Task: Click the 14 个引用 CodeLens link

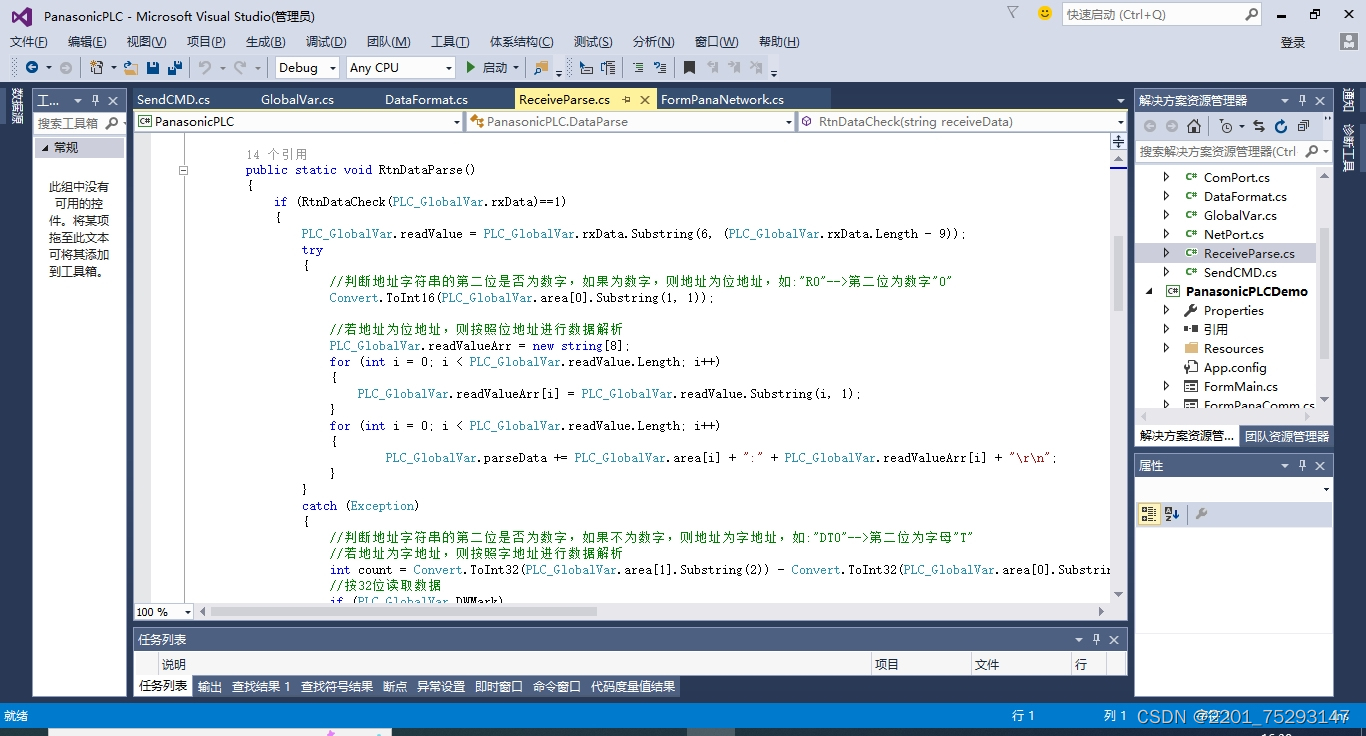Action: 277,154
